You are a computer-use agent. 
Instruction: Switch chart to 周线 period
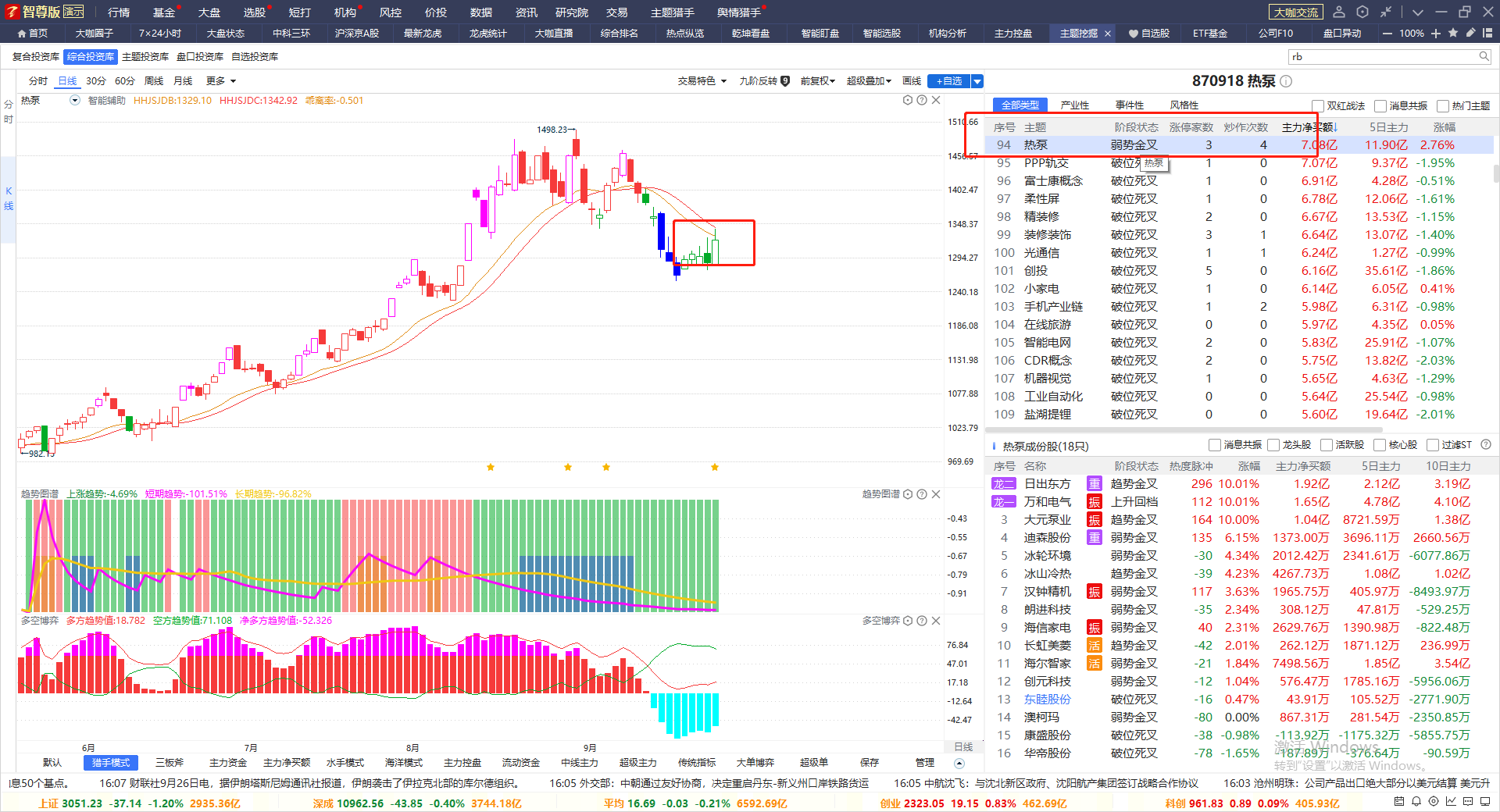coord(154,81)
